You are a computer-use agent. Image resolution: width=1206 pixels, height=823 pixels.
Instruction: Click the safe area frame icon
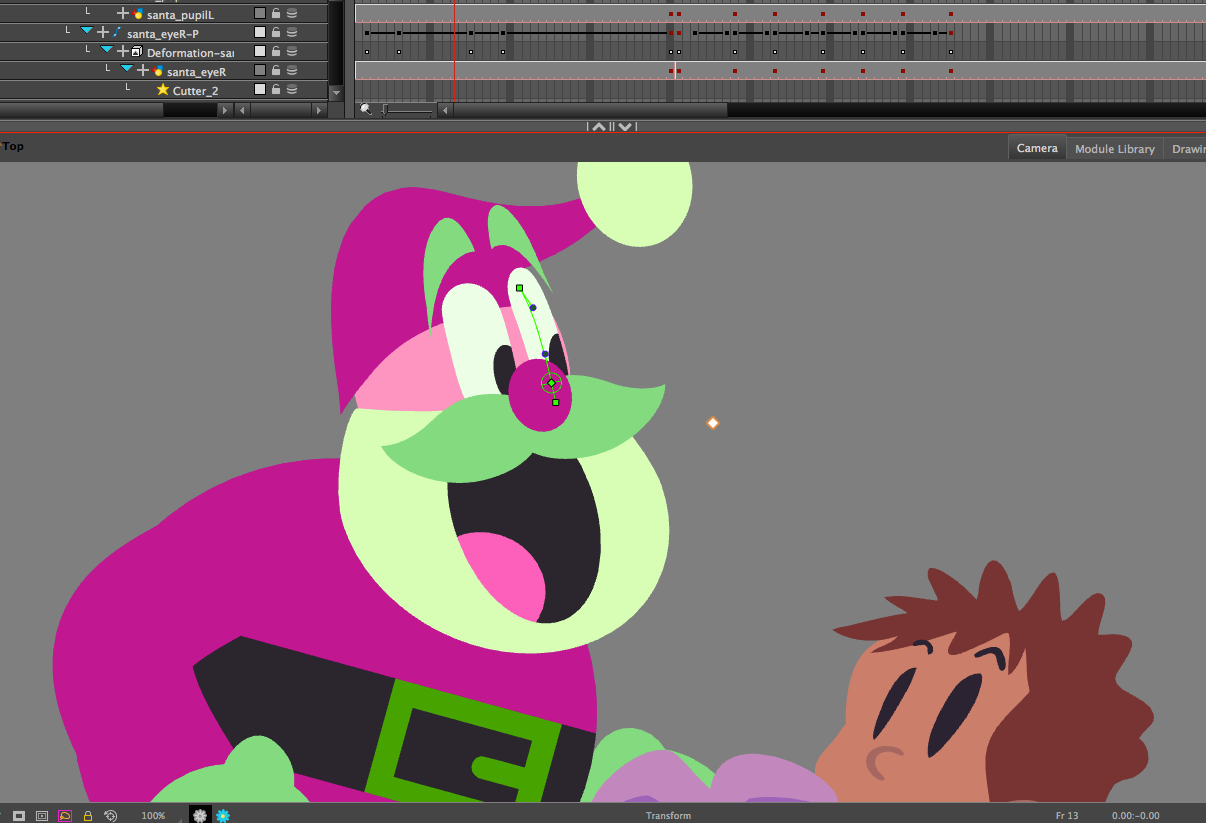click(x=41, y=816)
